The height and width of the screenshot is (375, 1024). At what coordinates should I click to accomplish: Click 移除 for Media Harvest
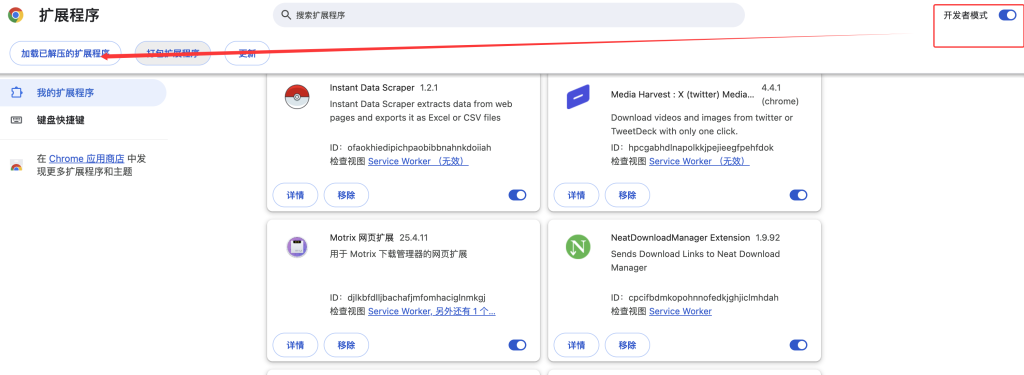(x=627, y=195)
